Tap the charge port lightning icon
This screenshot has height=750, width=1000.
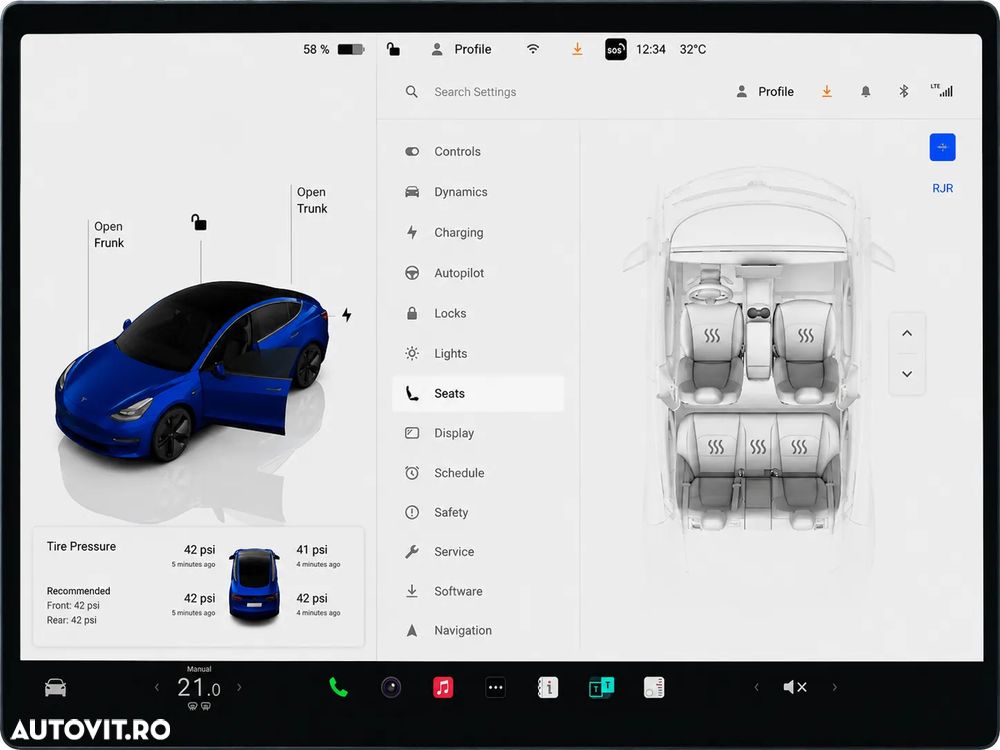[346, 314]
